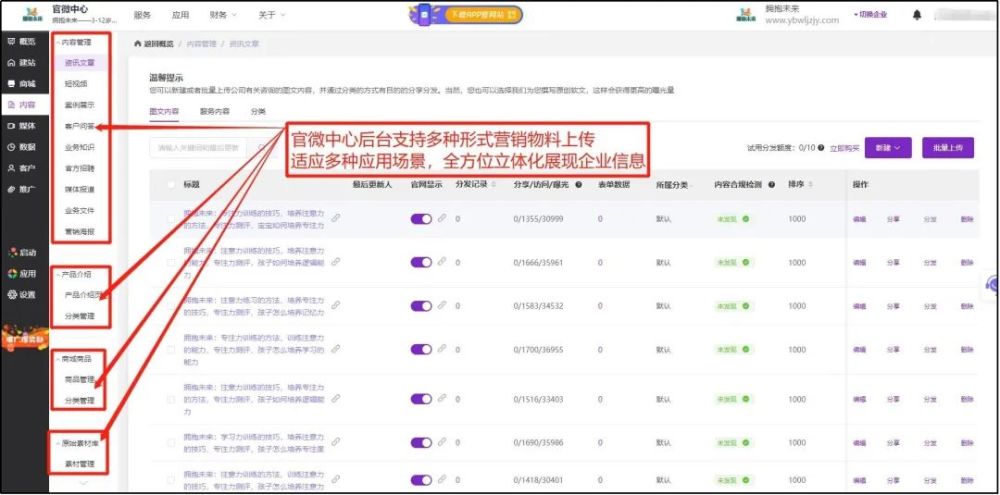Select 短视频 in the content menu
Screen dimensions: 1000x495
(76, 84)
